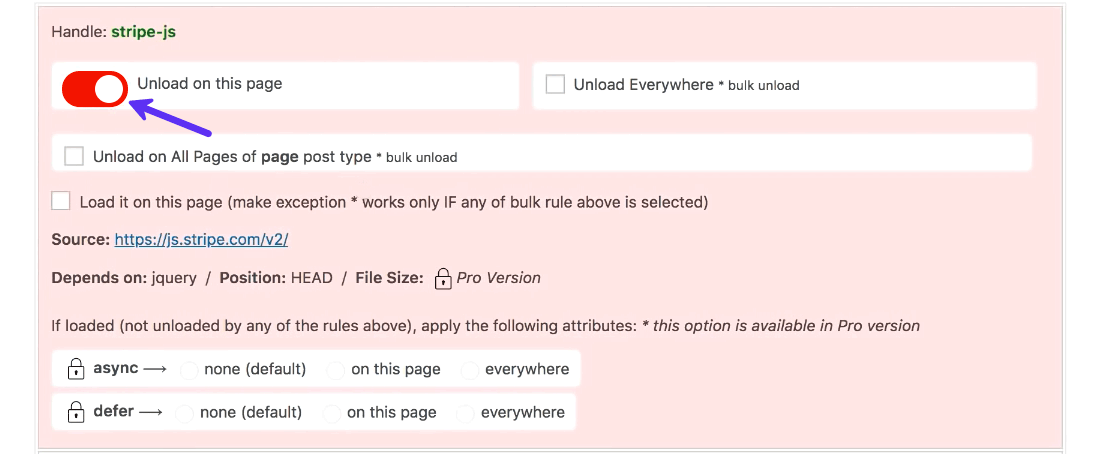The width and height of the screenshot is (1100, 454).
Task: Click the Pro Version text after File Size
Action: point(498,278)
